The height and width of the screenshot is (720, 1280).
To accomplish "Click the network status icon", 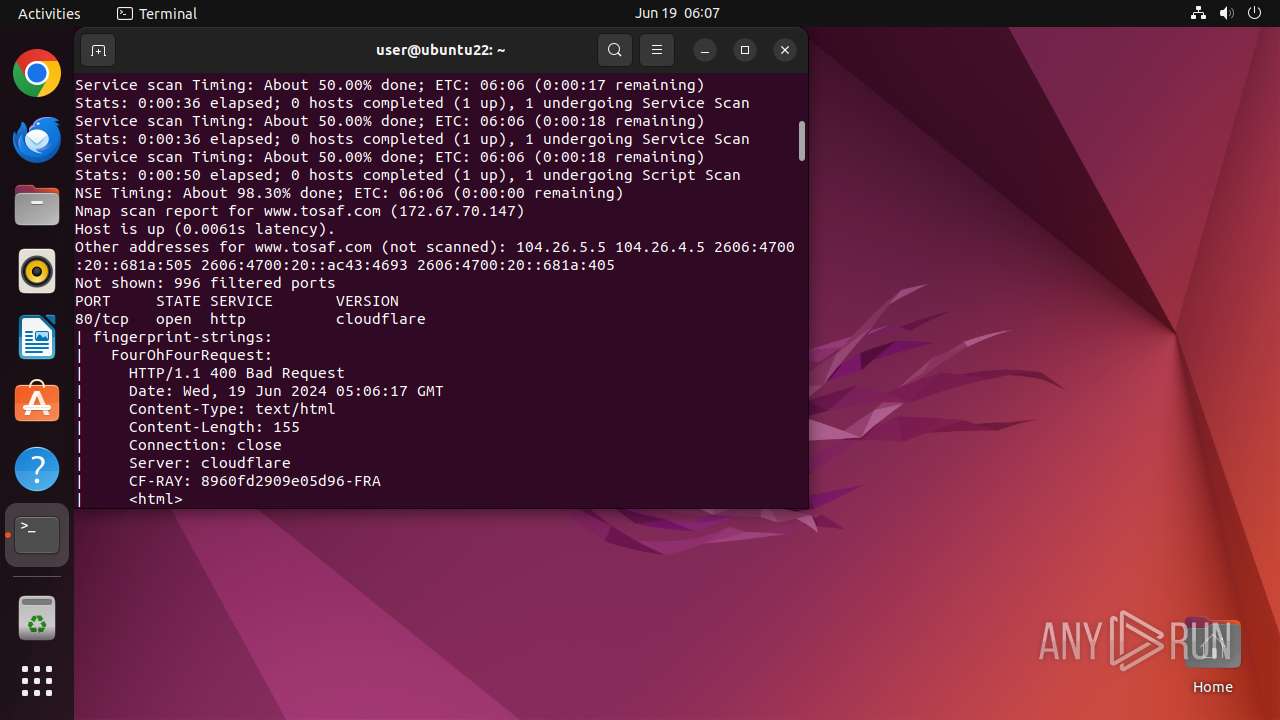I will [x=1199, y=13].
